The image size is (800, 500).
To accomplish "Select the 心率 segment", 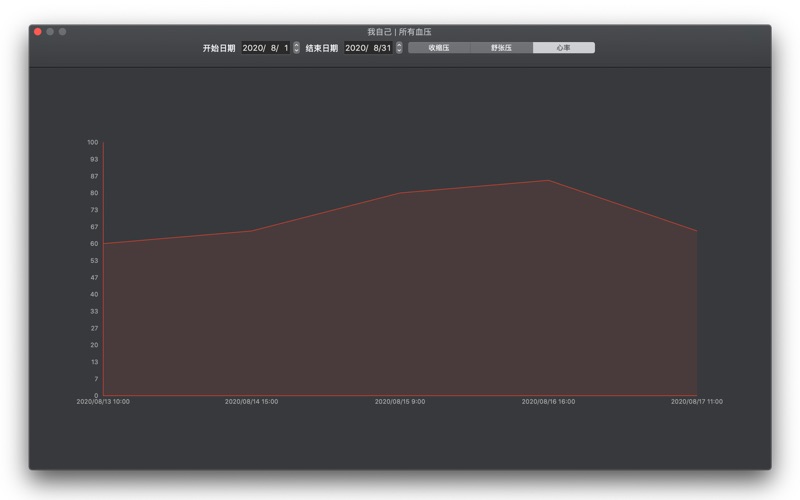I will 563,48.
